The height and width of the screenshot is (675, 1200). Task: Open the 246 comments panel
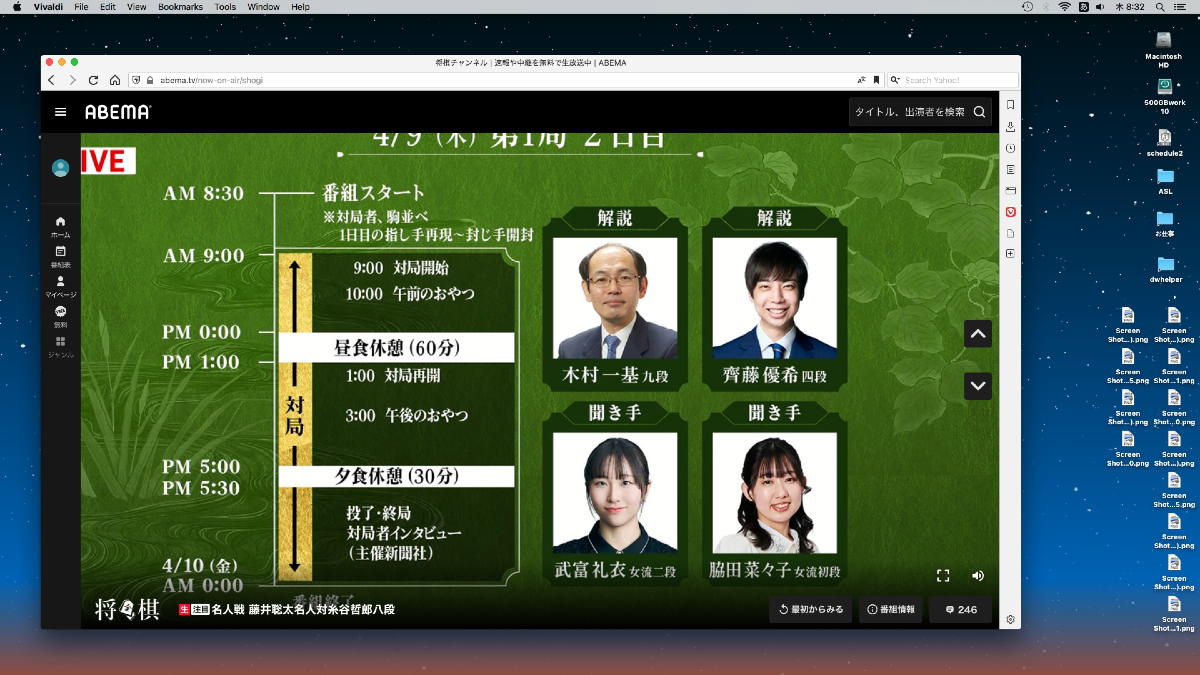point(960,609)
